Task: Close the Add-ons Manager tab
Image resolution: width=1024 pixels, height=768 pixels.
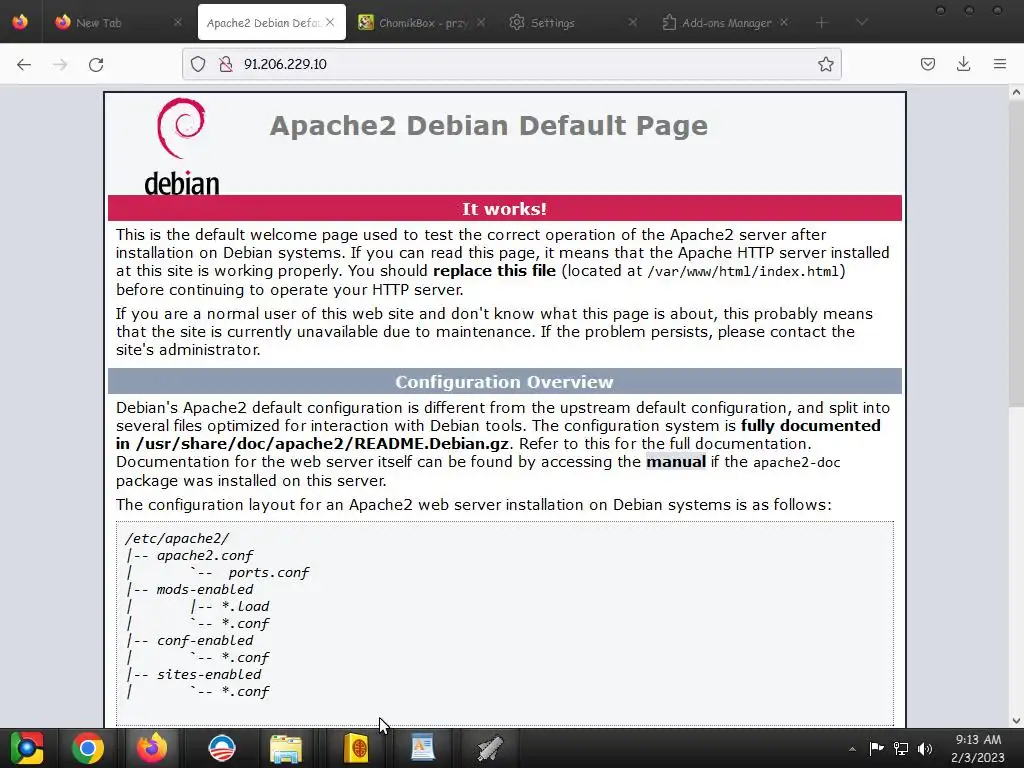Action: coord(784,23)
